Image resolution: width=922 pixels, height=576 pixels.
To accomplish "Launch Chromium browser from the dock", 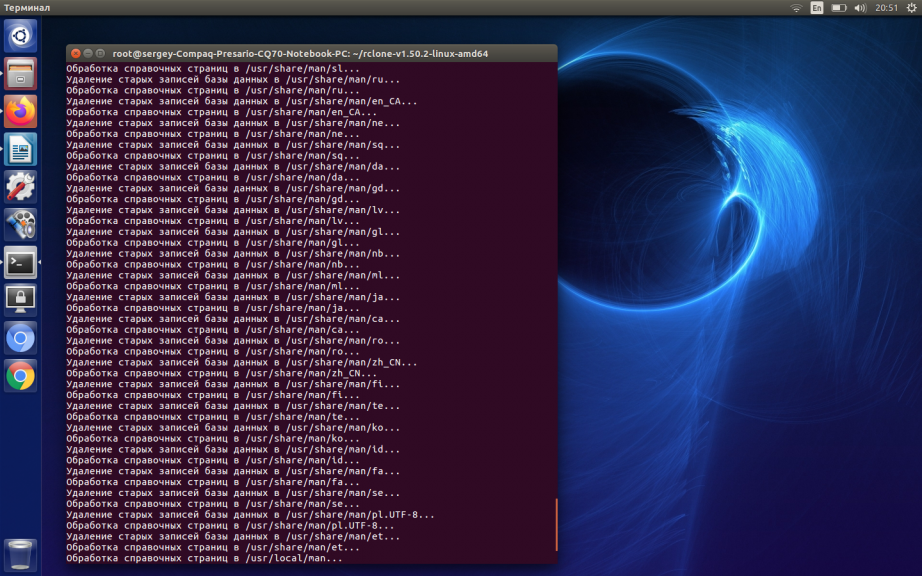I will (x=20, y=338).
